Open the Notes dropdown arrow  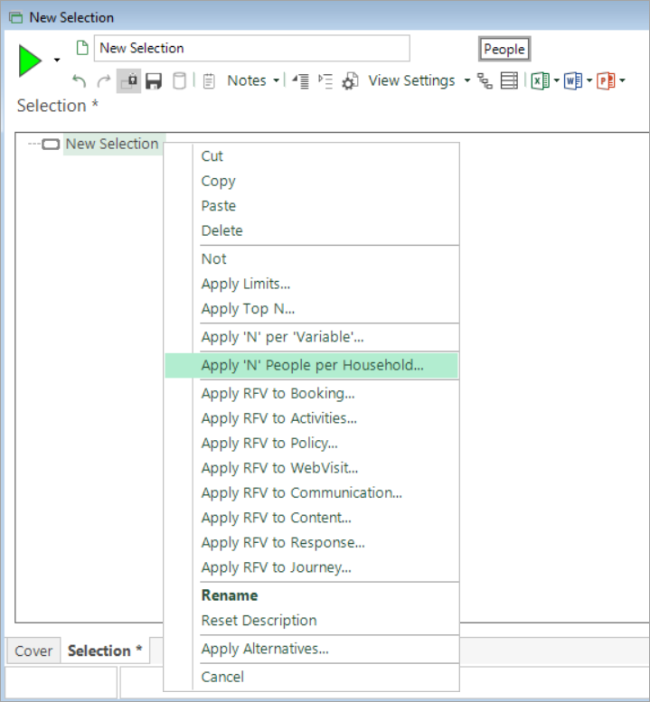pos(276,81)
